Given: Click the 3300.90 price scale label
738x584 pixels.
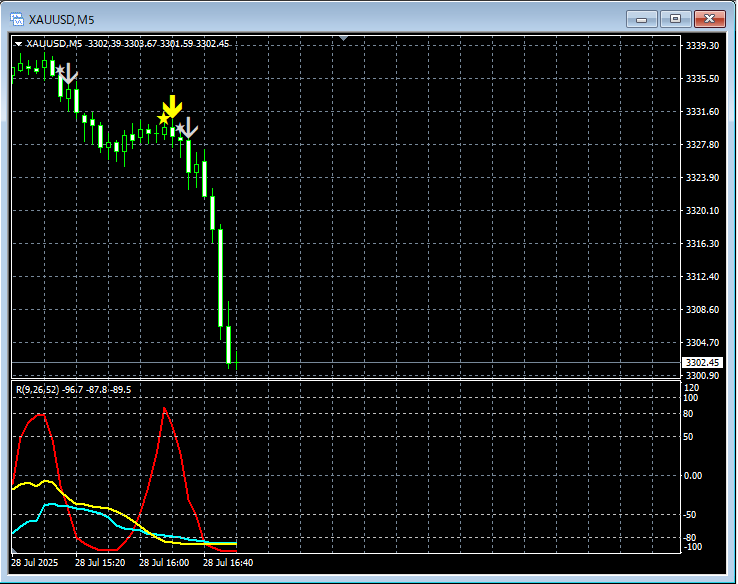Looking at the screenshot, I should coord(702,376).
